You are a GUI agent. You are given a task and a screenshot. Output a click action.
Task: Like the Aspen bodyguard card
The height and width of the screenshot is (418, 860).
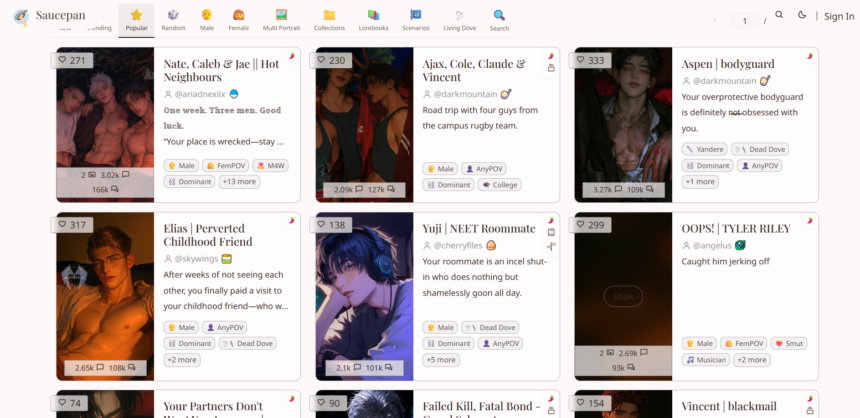click(x=593, y=60)
